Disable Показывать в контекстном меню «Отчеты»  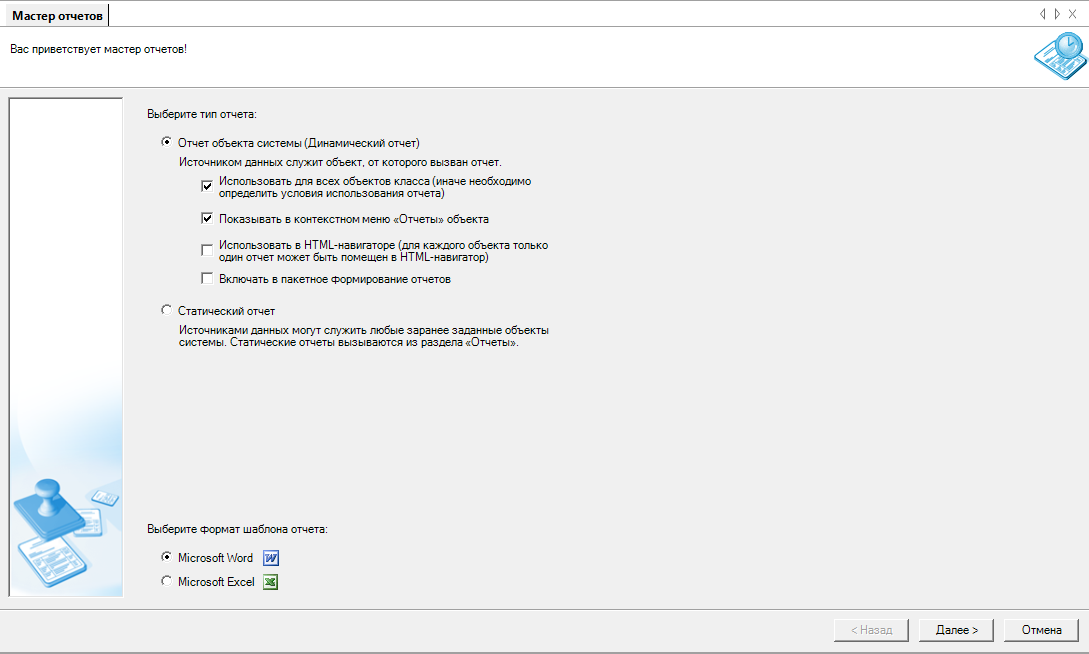207,218
